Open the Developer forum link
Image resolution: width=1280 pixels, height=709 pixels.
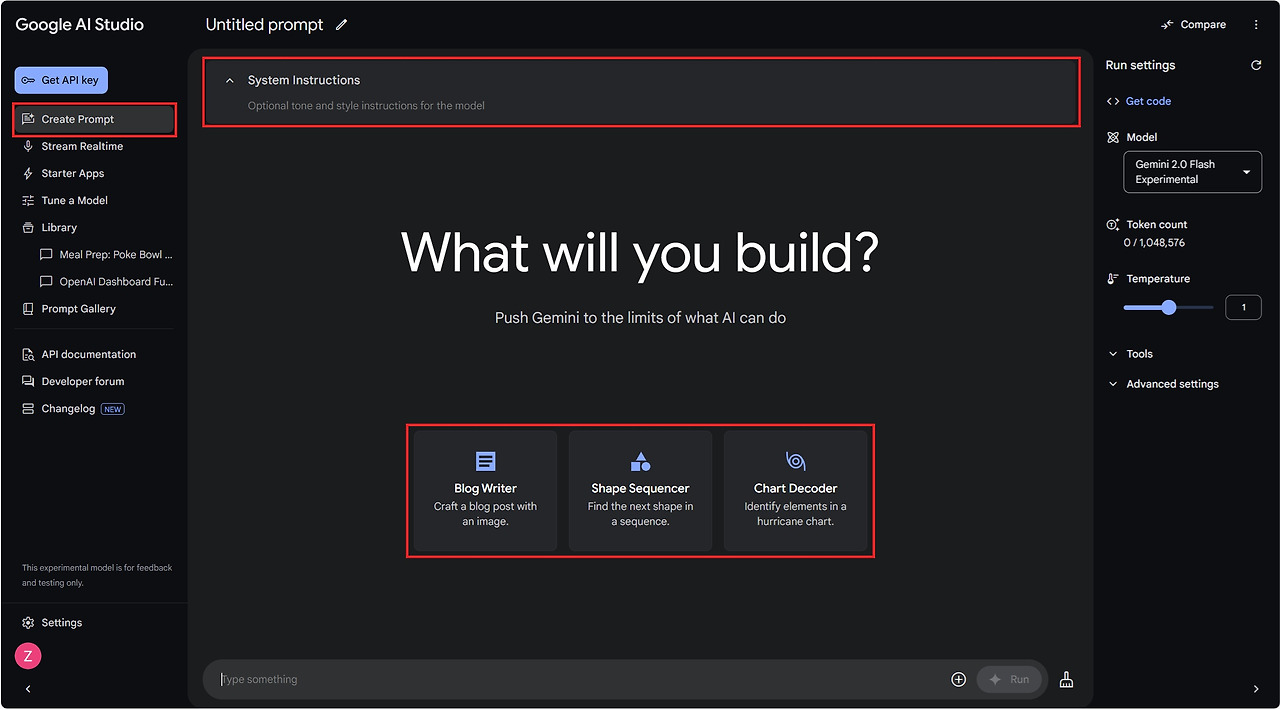click(x=83, y=381)
